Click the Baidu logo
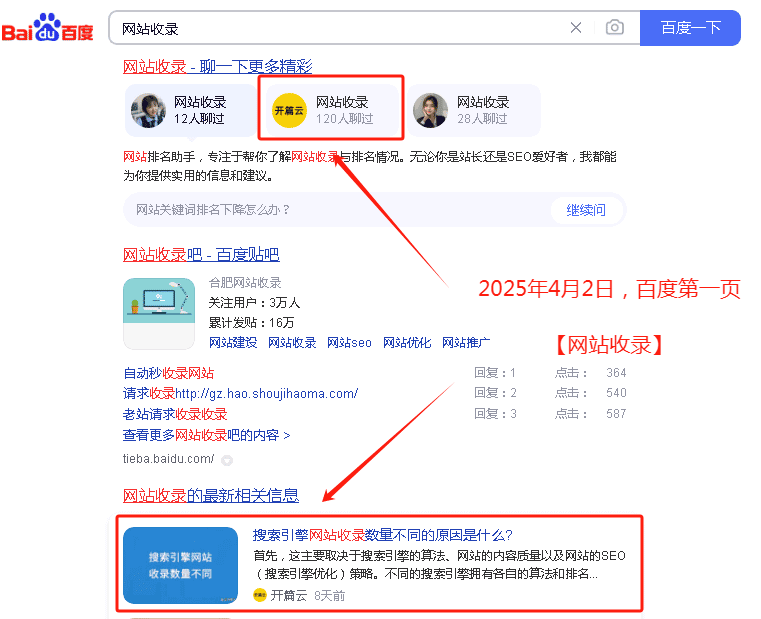 (x=47, y=29)
